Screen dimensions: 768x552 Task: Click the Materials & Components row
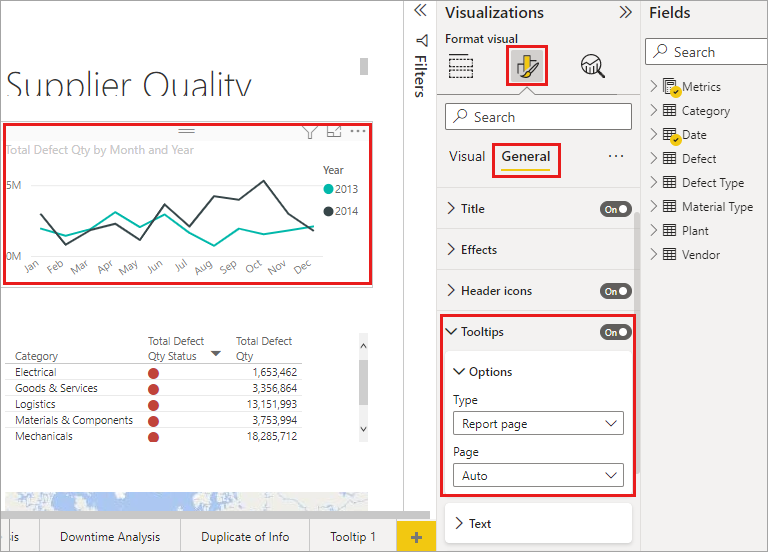(x=153, y=420)
